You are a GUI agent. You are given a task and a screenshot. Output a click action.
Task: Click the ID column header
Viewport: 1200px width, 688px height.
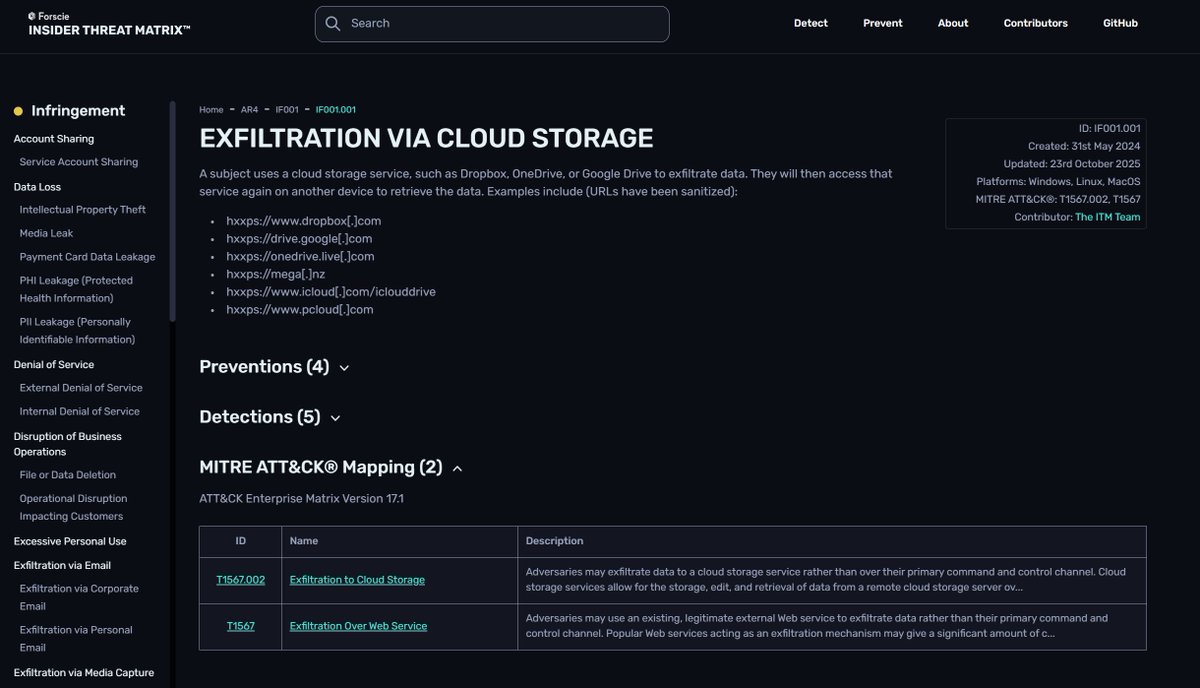pyautogui.click(x=241, y=541)
